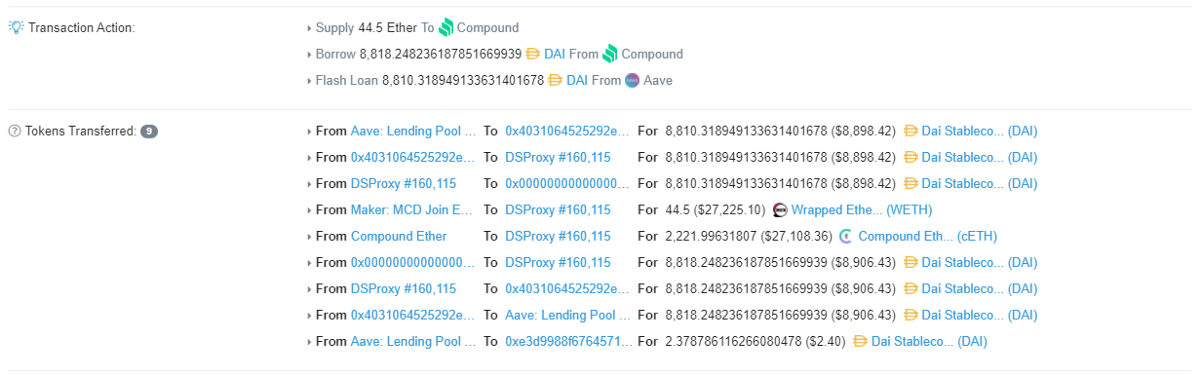
Task: Click the Compound Ether cETH token icon
Action: coord(846,236)
